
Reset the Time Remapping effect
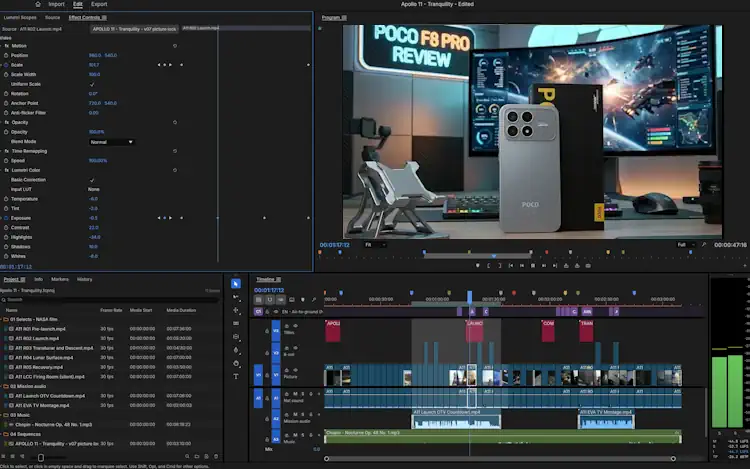click(x=175, y=151)
